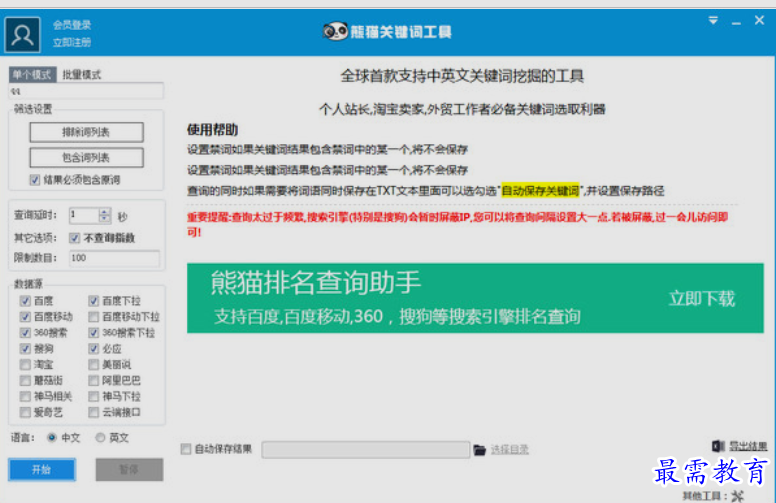Toggle 不查询指数 checkbox
This screenshot has height=503, width=776.
(x=75, y=238)
